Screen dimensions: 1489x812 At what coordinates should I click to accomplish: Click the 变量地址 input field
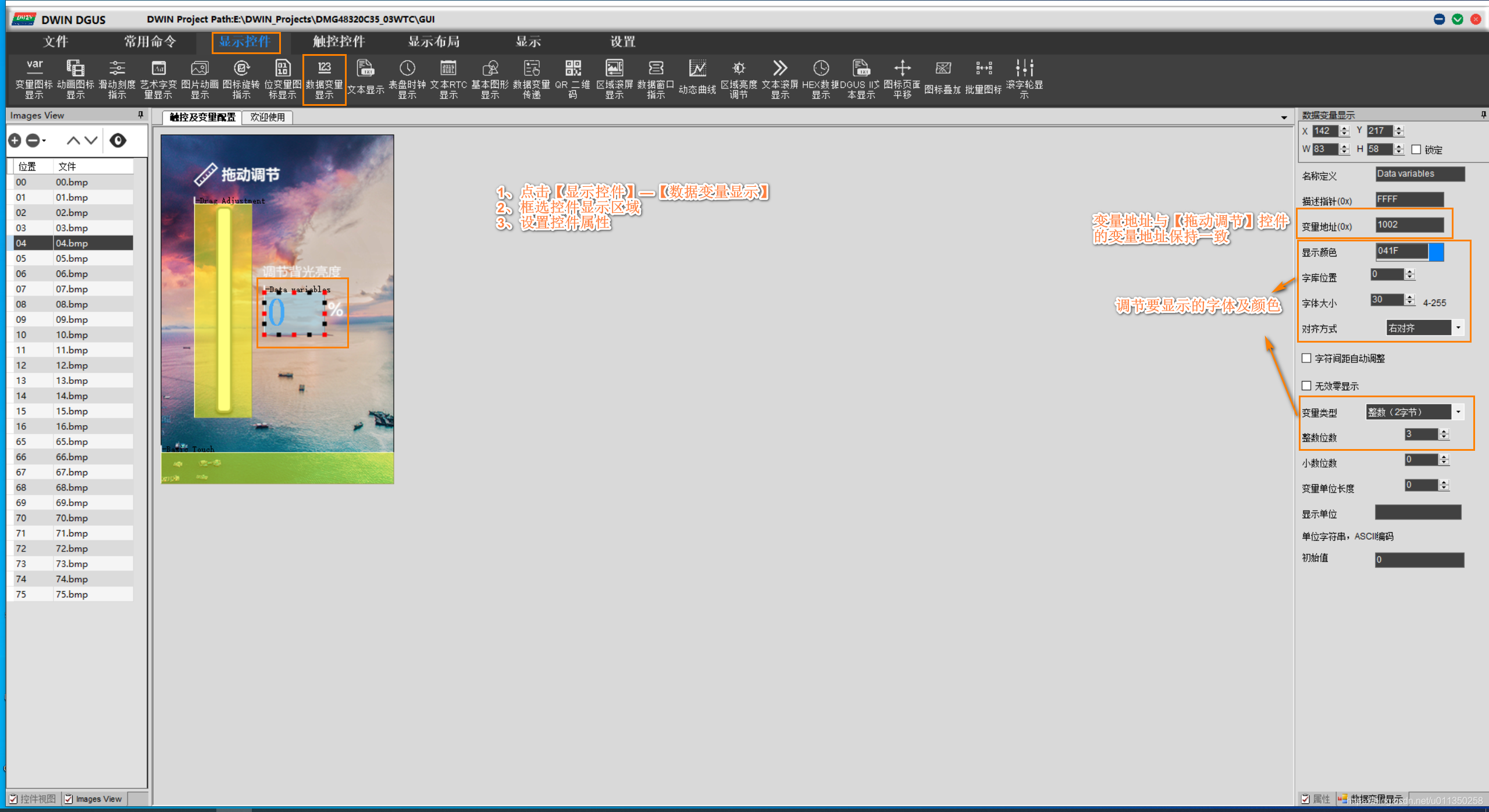[x=1409, y=225]
